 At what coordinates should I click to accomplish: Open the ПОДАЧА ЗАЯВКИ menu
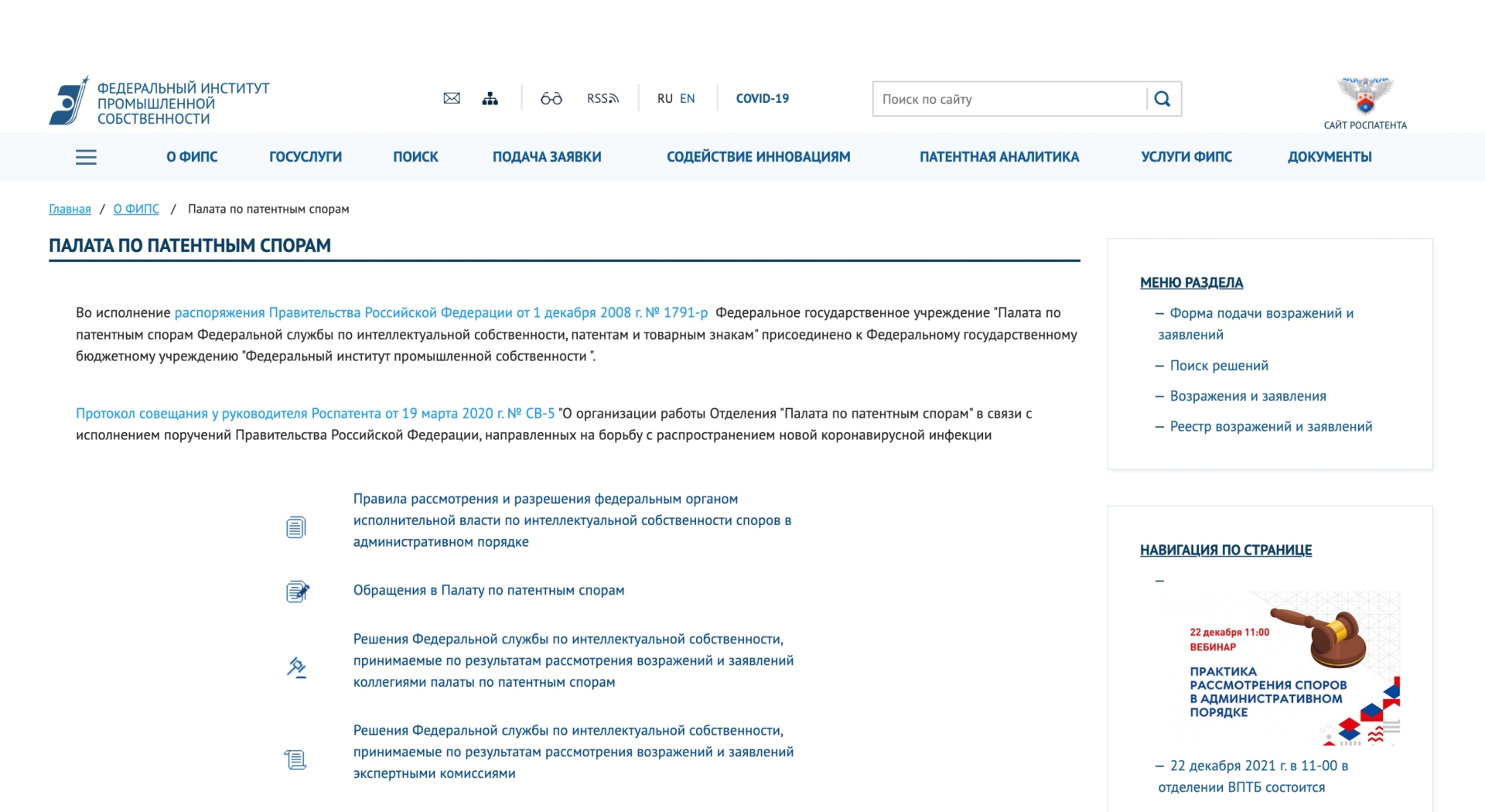click(x=547, y=157)
